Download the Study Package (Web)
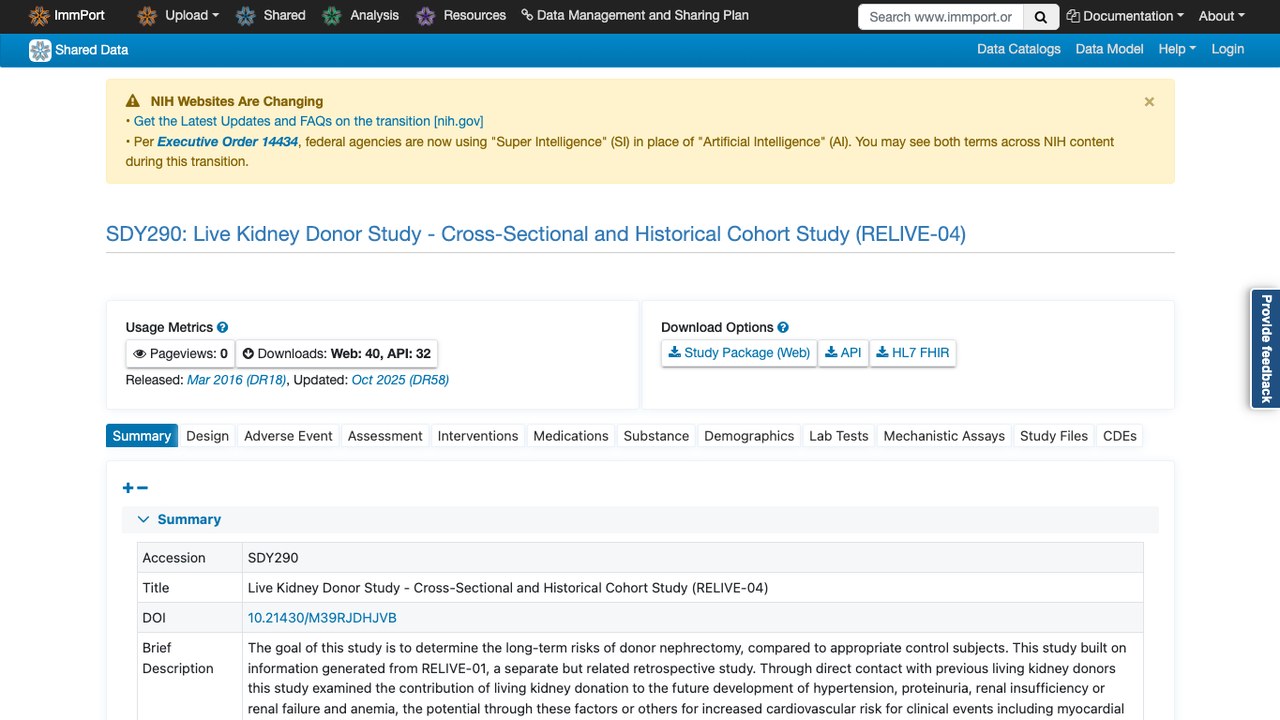Viewport: 1280px width, 720px height. click(739, 353)
